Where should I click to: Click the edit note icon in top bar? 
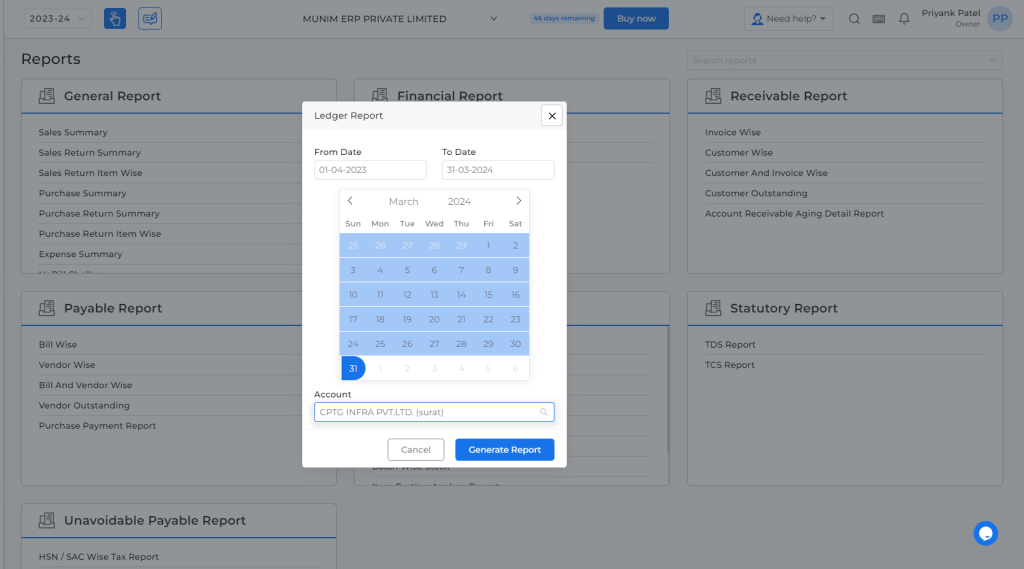point(150,18)
